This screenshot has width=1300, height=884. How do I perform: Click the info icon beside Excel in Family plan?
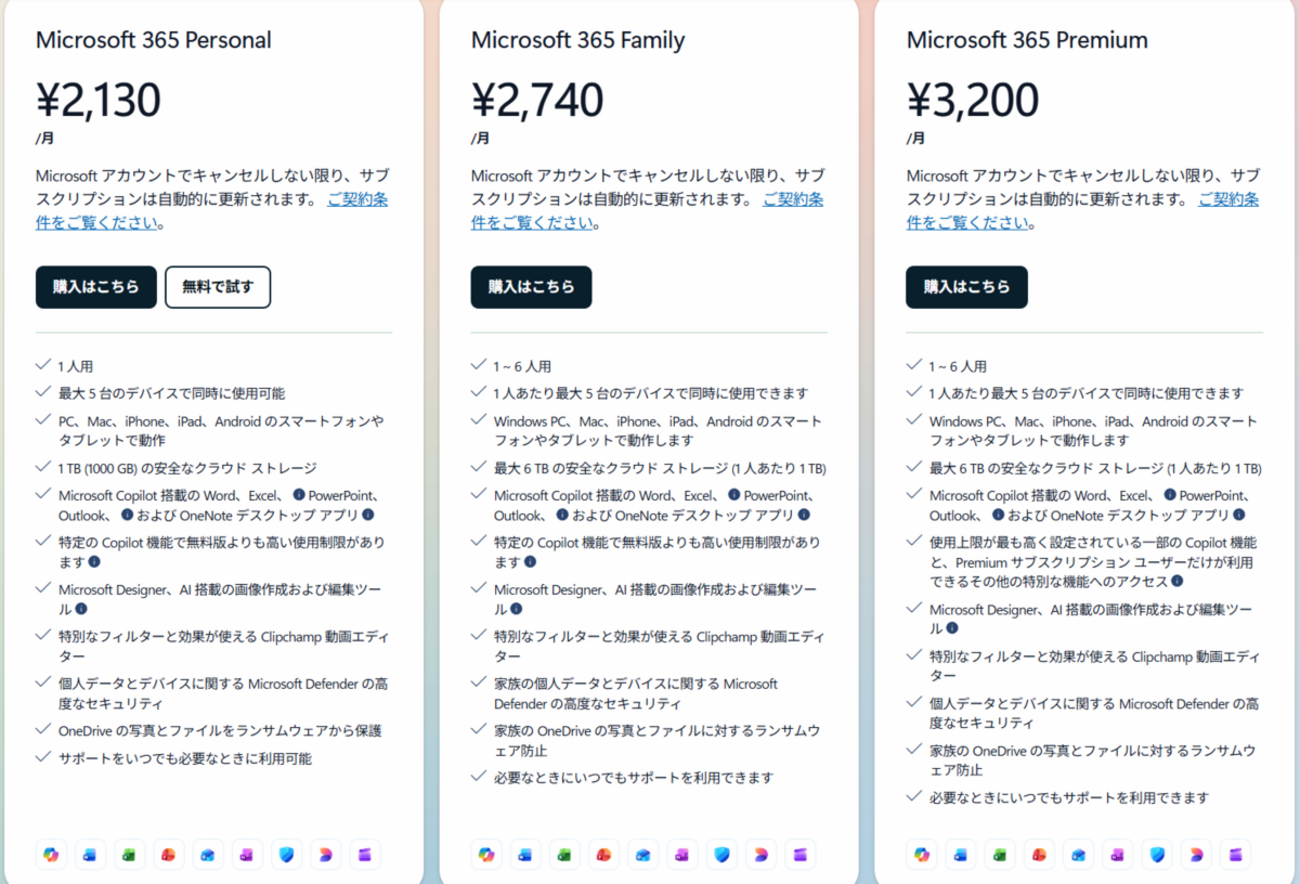(733, 495)
